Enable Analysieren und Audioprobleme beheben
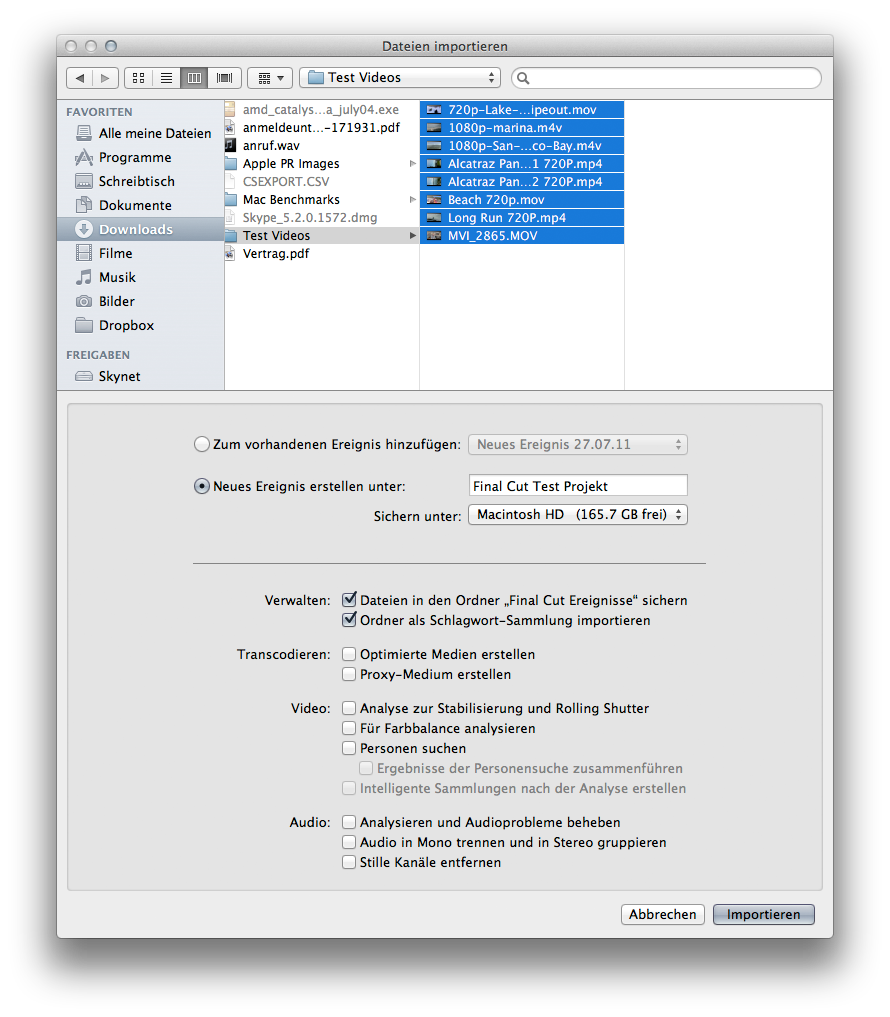890x1017 pixels. (x=349, y=822)
